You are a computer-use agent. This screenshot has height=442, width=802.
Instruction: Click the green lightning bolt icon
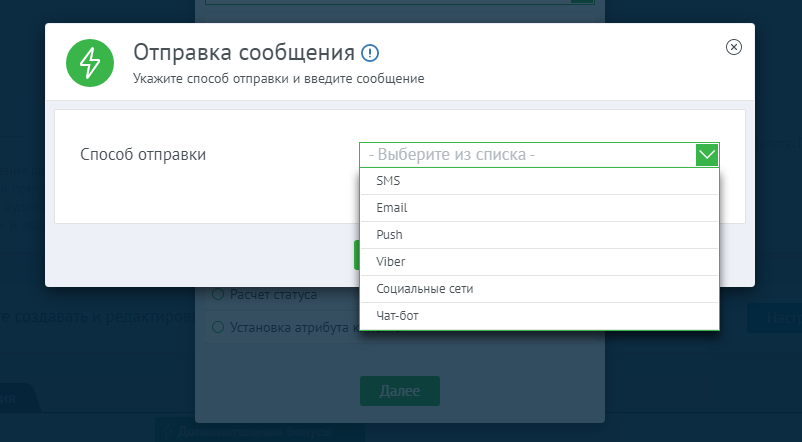click(90, 63)
